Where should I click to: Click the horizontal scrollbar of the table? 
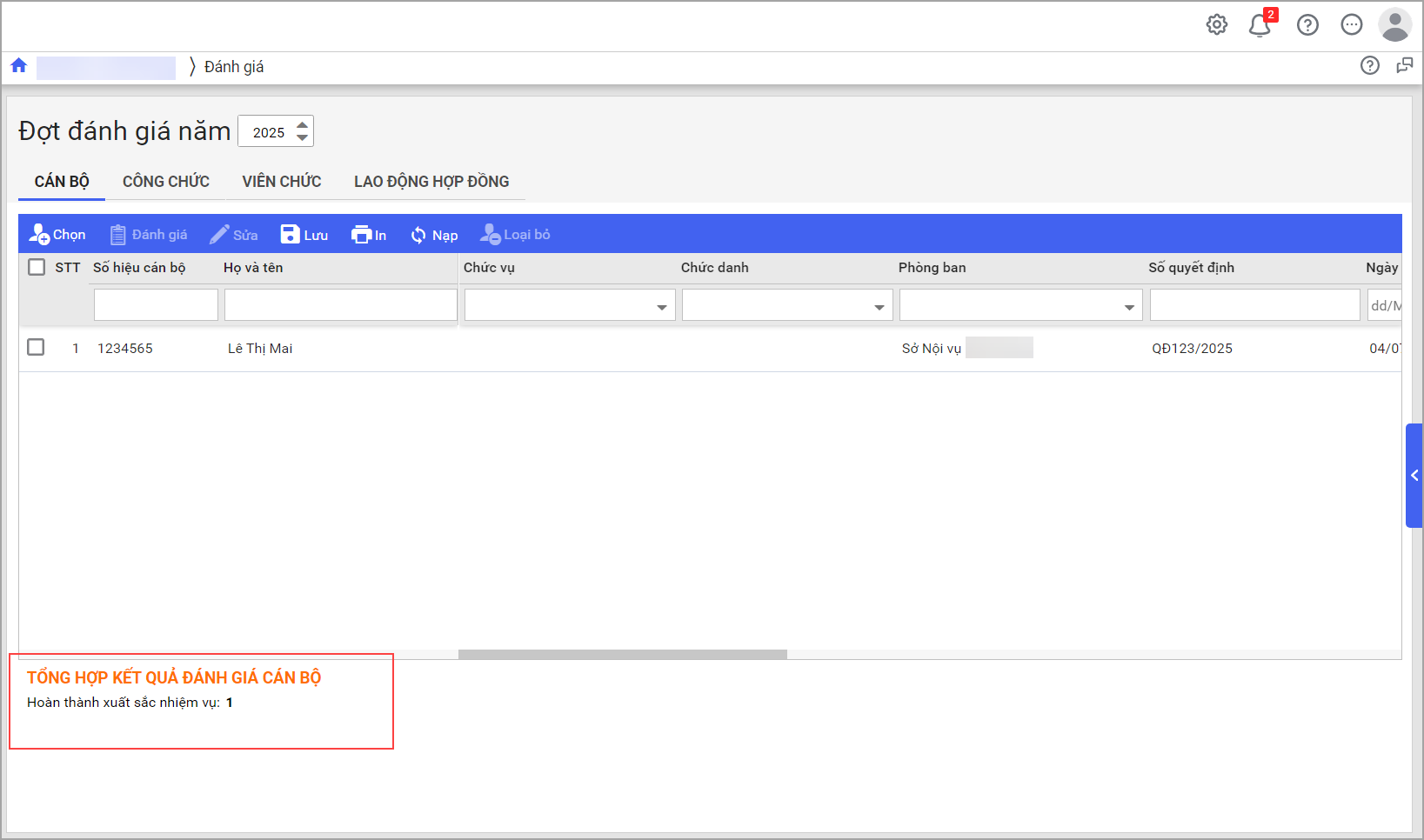(622, 654)
